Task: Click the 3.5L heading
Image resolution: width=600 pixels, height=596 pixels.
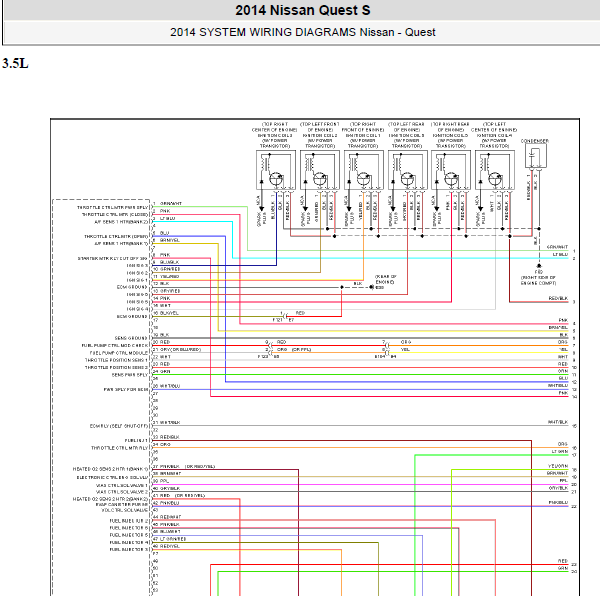Action: click(x=15, y=63)
